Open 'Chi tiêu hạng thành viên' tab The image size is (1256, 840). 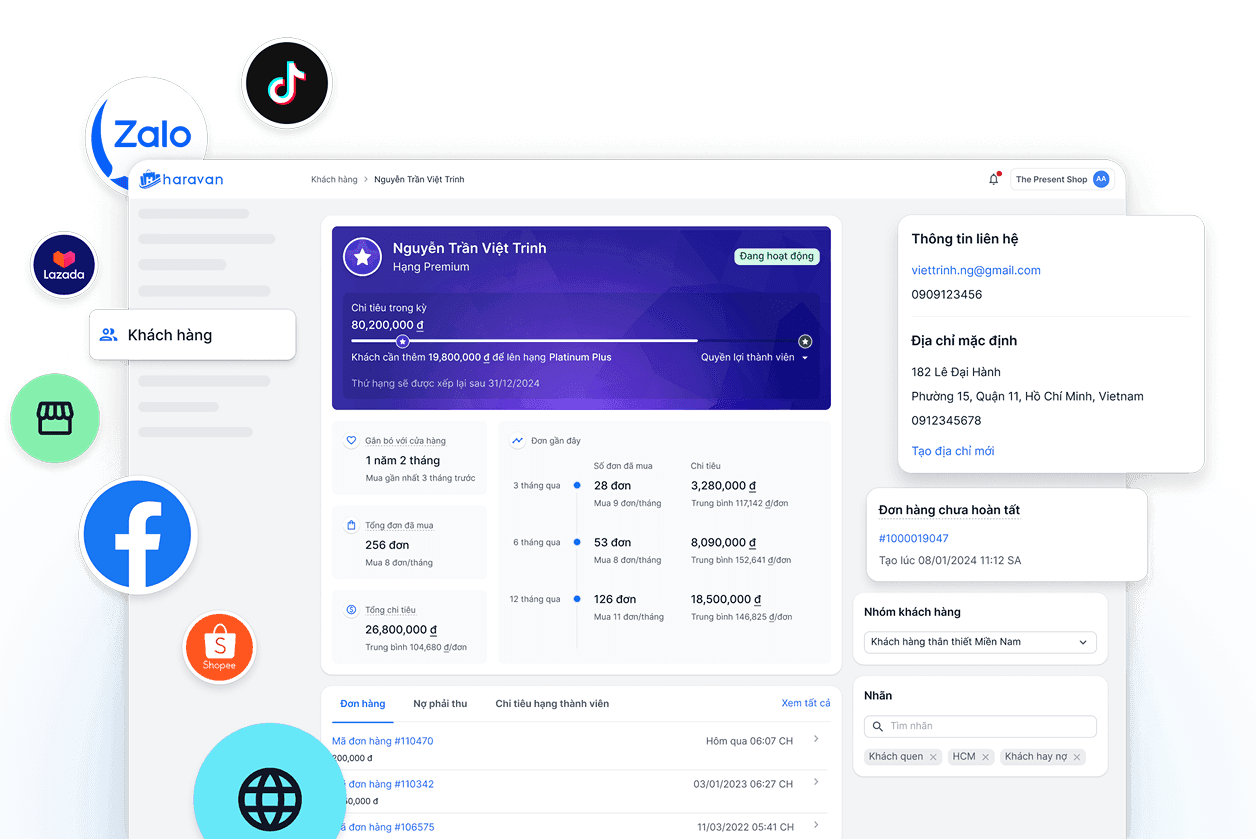(552, 704)
